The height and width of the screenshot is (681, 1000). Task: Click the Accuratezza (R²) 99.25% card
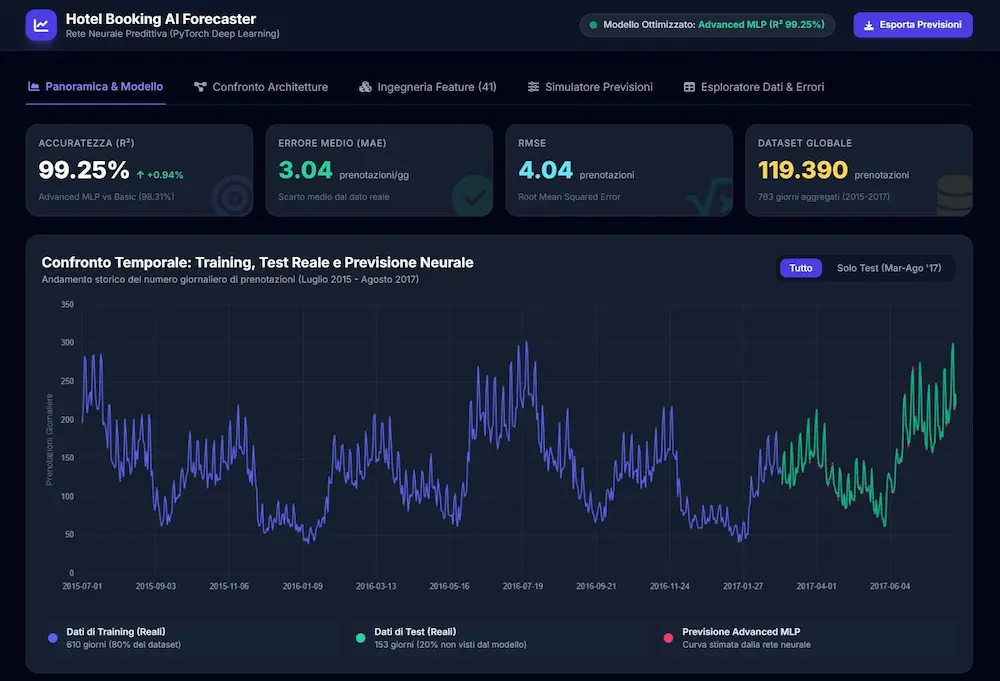[139, 170]
